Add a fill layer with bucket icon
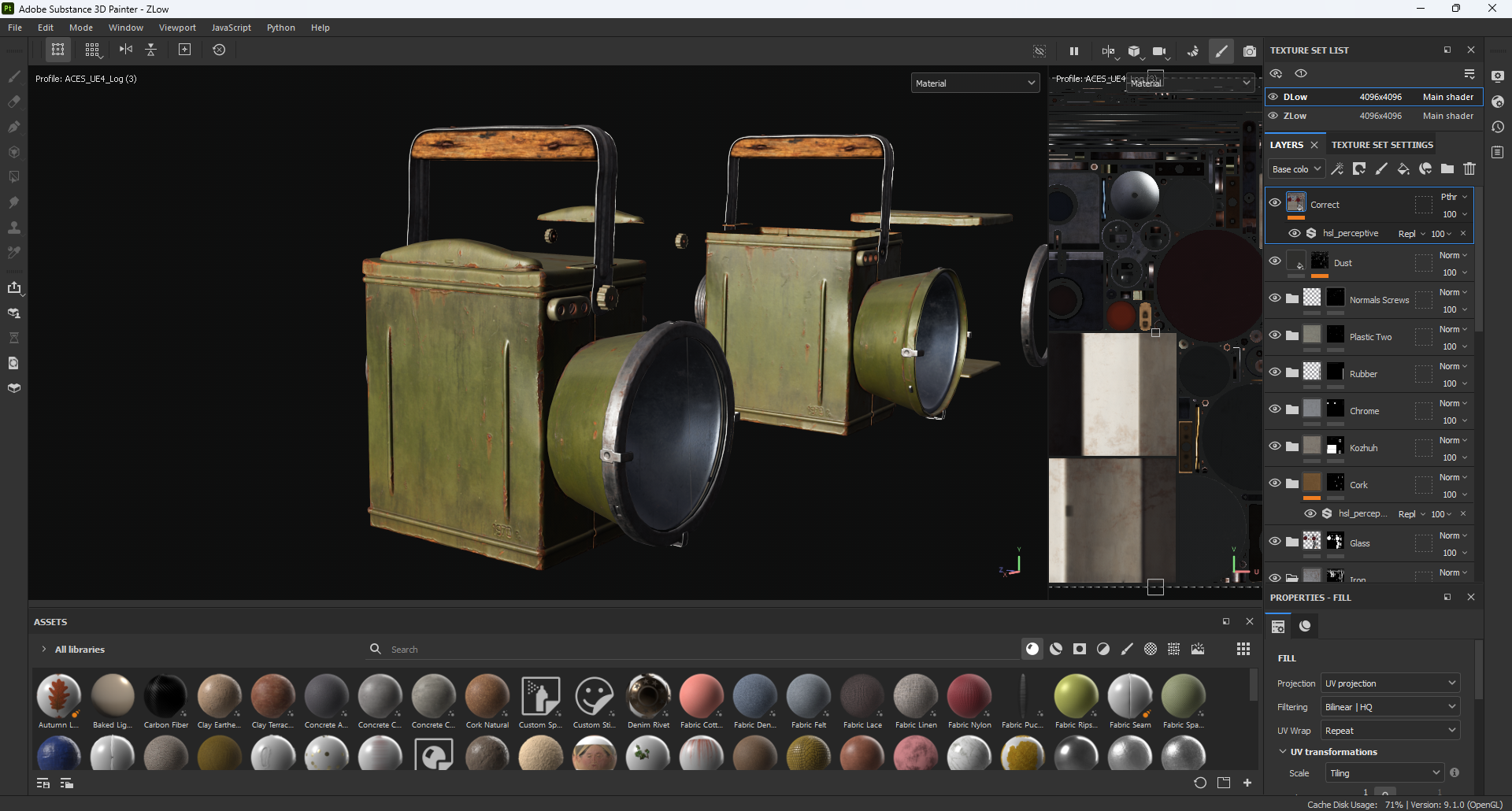 point(1403,168)
